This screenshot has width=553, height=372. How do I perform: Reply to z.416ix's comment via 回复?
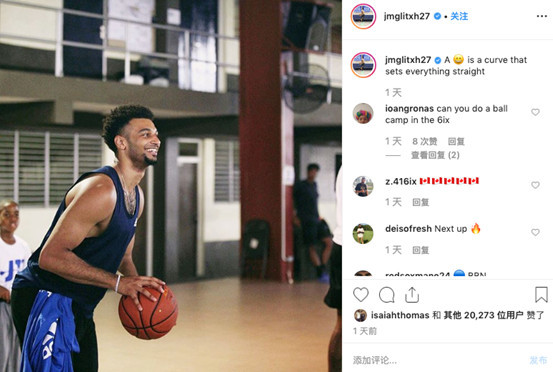(420, 202)
